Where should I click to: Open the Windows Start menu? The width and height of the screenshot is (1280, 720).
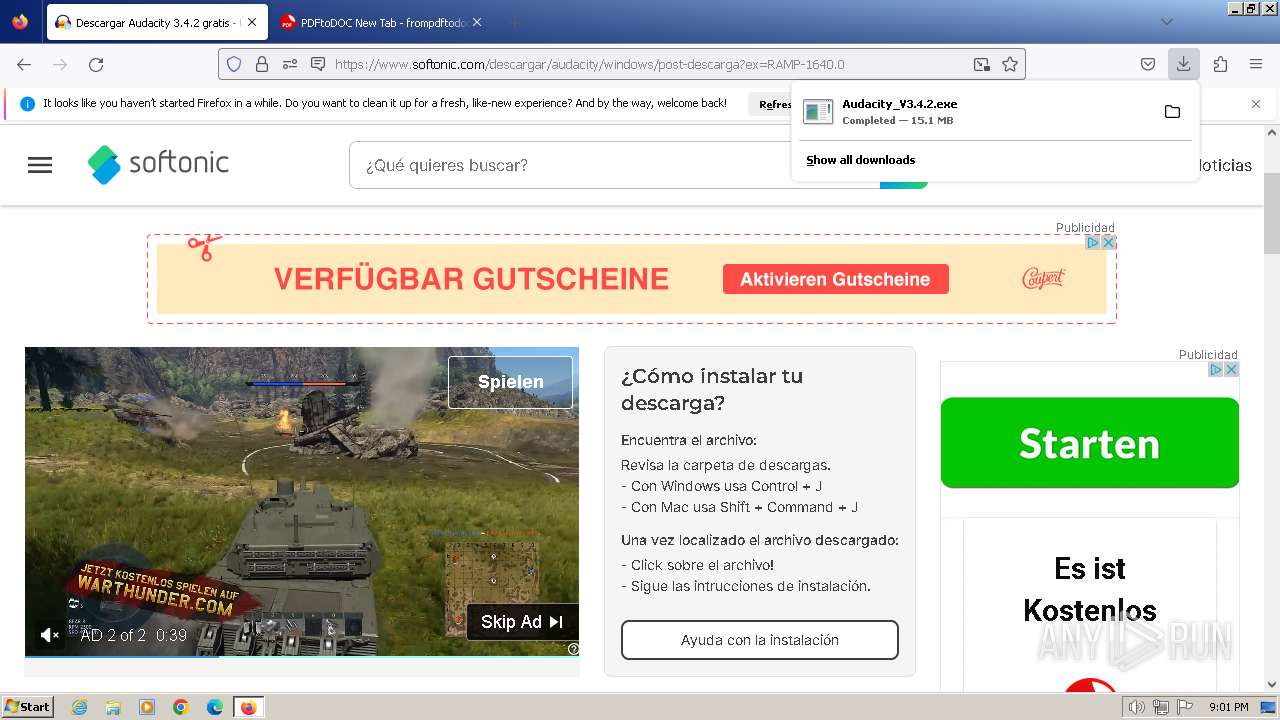coord(28,706)
